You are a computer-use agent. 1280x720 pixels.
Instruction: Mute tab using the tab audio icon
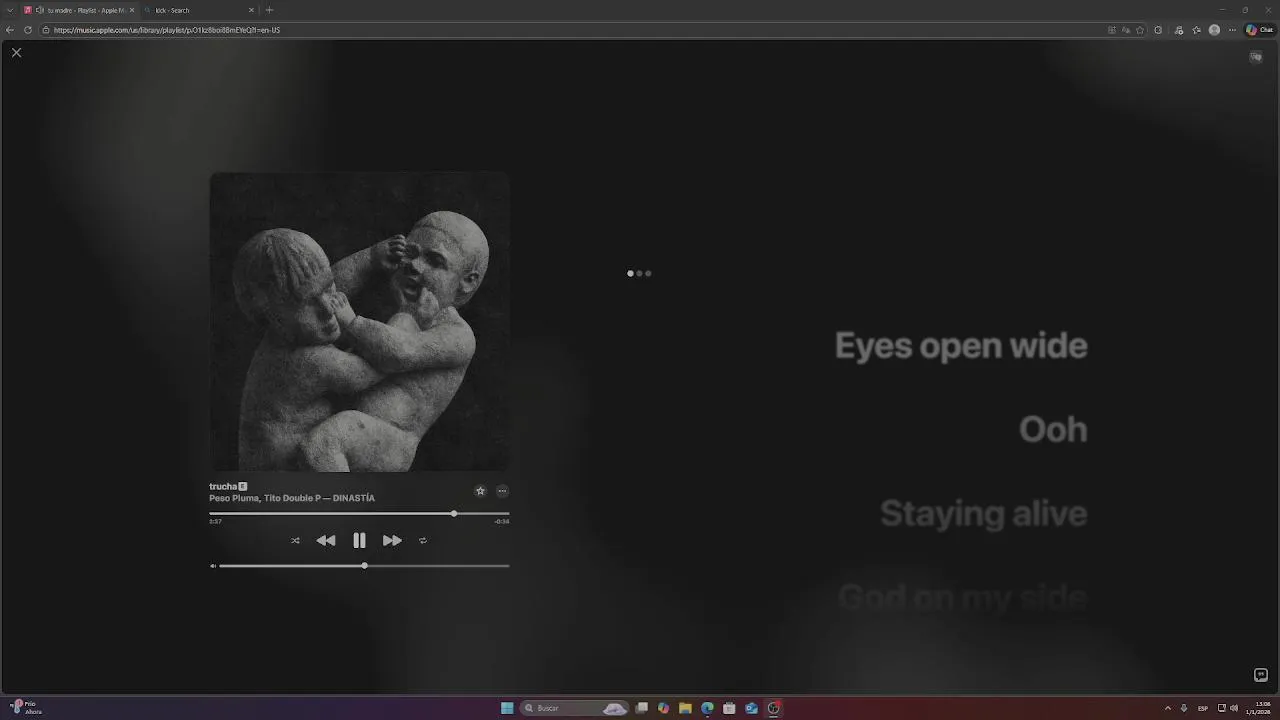pos(39,10)
